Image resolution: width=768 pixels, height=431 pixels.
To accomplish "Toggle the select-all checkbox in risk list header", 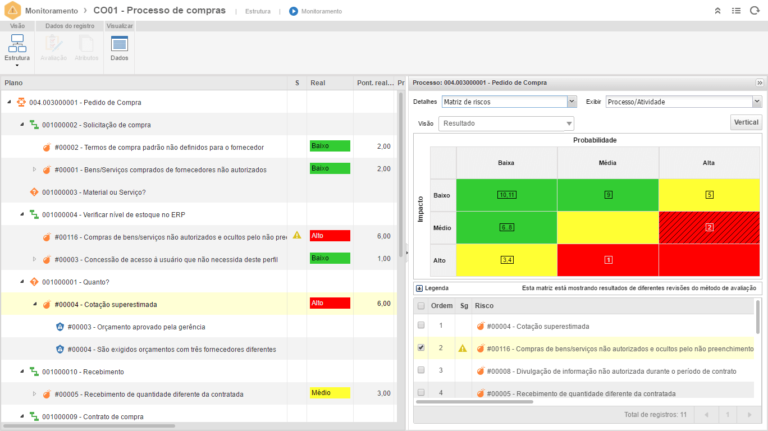I will click(421, 306).
